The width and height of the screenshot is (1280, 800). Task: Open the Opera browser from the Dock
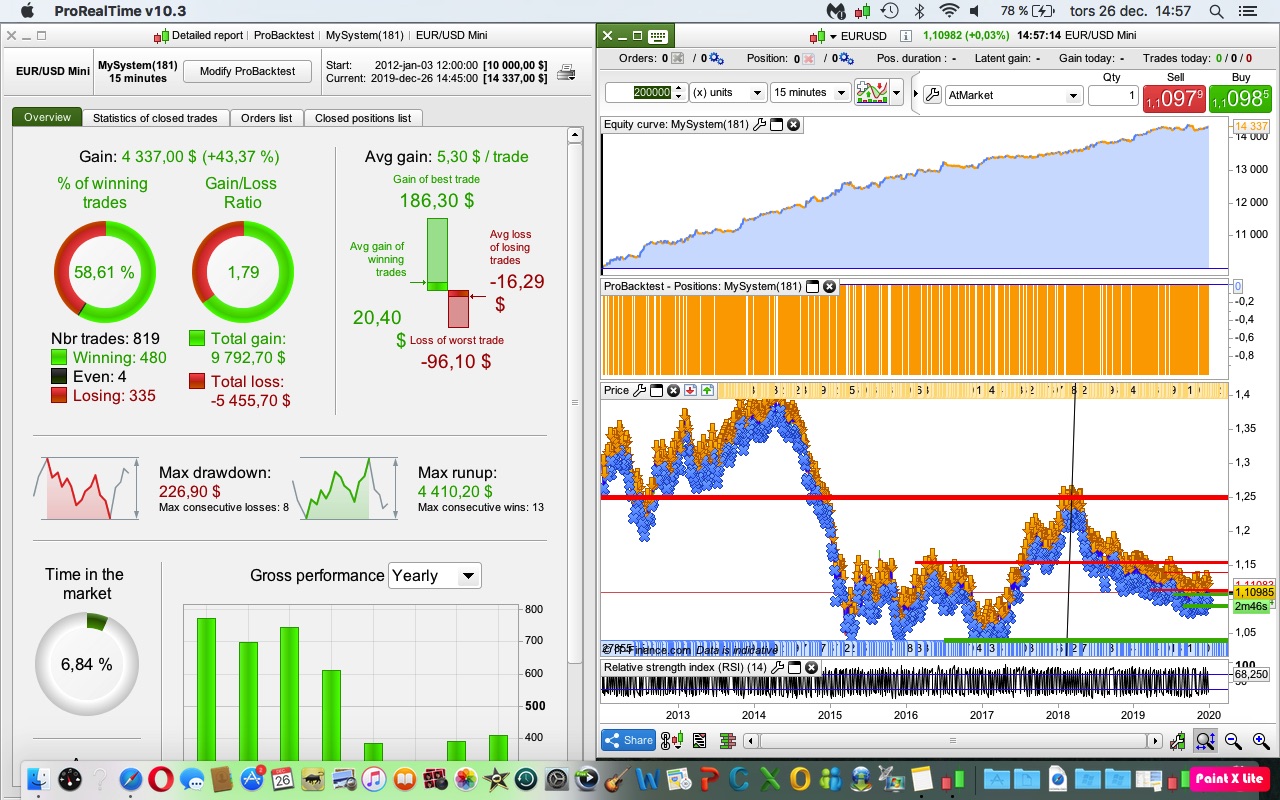(161, 778)
